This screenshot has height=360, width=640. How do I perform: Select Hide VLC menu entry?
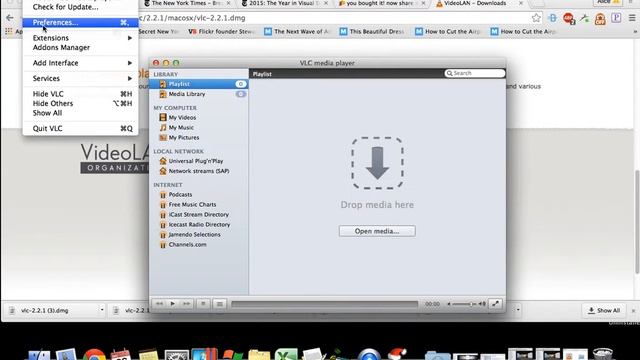pos(80,94)
